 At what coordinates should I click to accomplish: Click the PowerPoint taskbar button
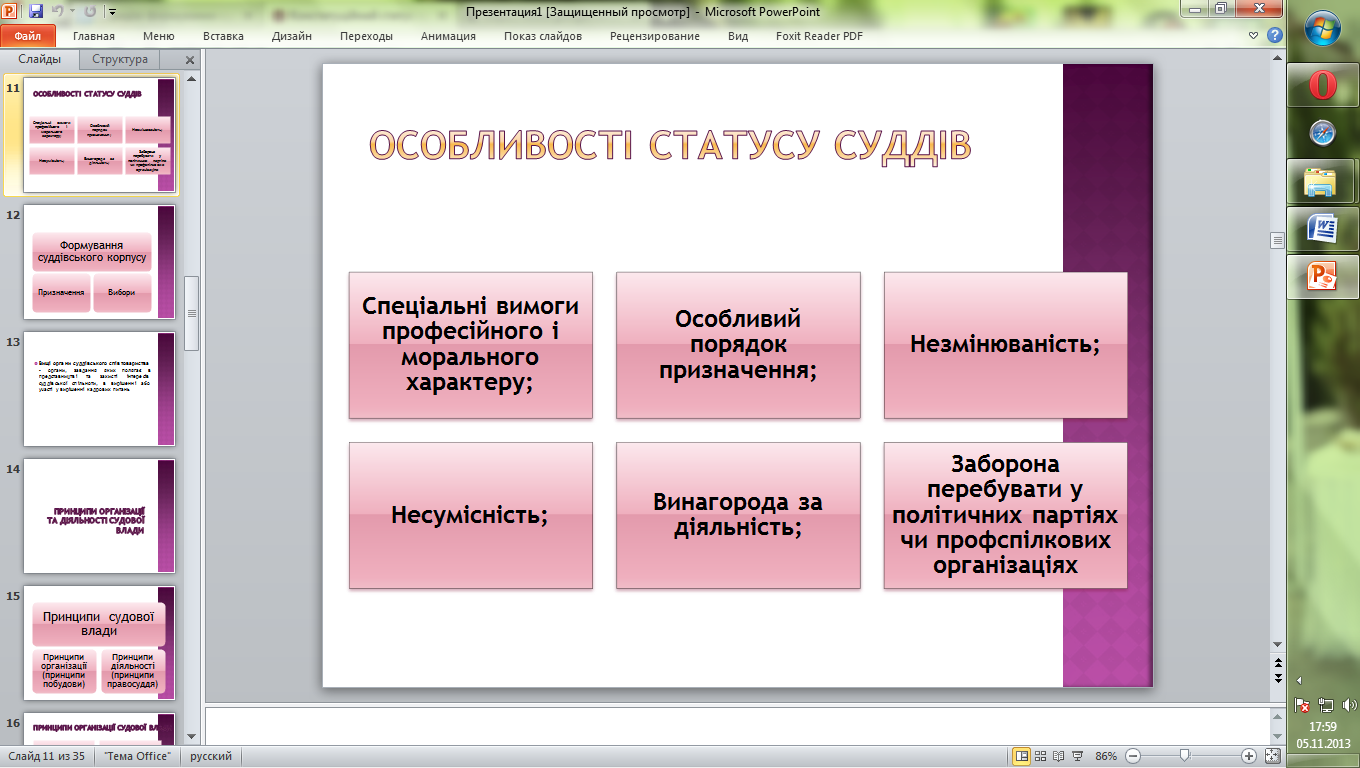(1322, 277)
